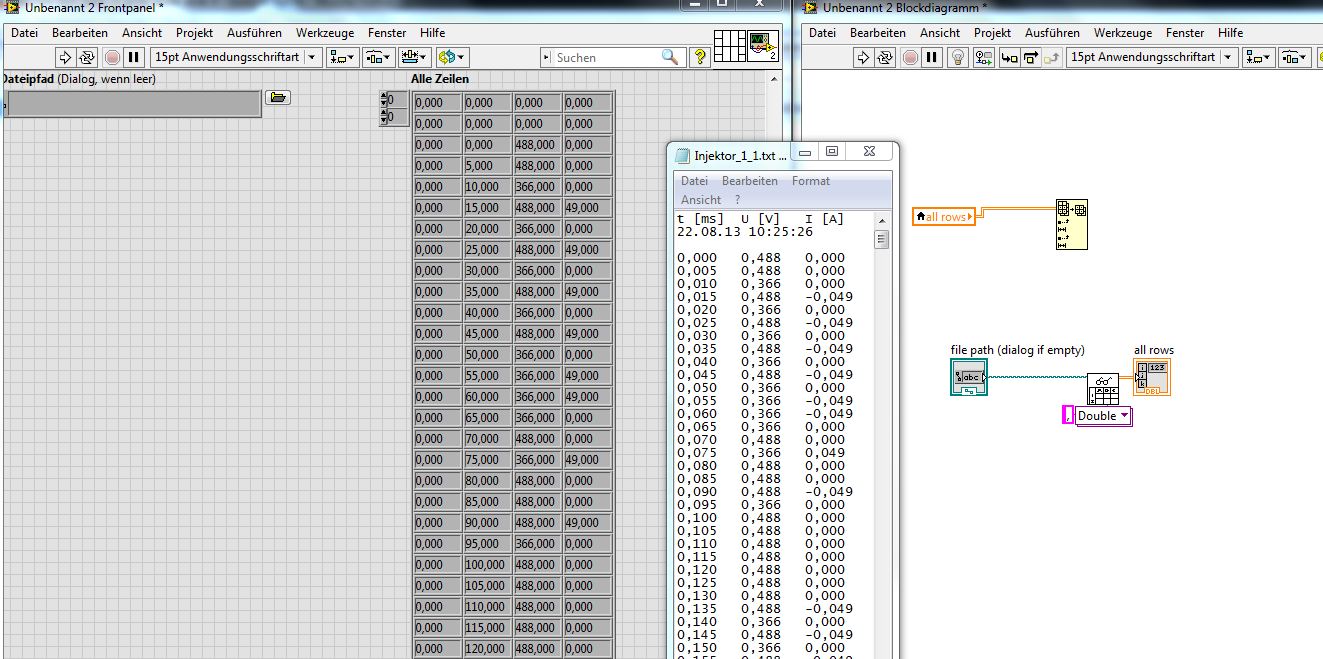The height and width of the screenshot is (659, 1323).
Task: Click Run arrow in Frontpanel toolbar
Action: click(65, 58)
